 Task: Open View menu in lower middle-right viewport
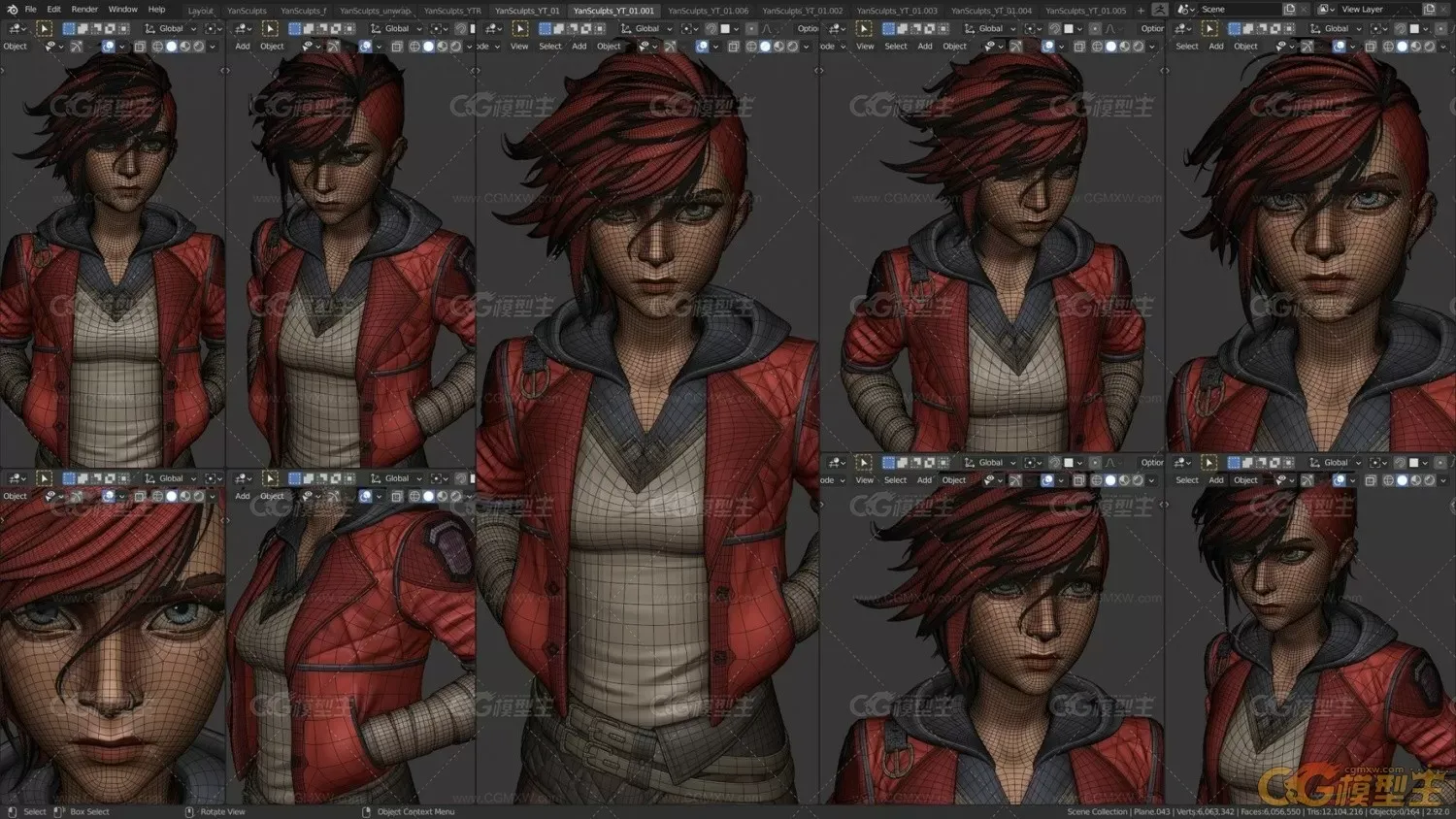coord(865,479)
